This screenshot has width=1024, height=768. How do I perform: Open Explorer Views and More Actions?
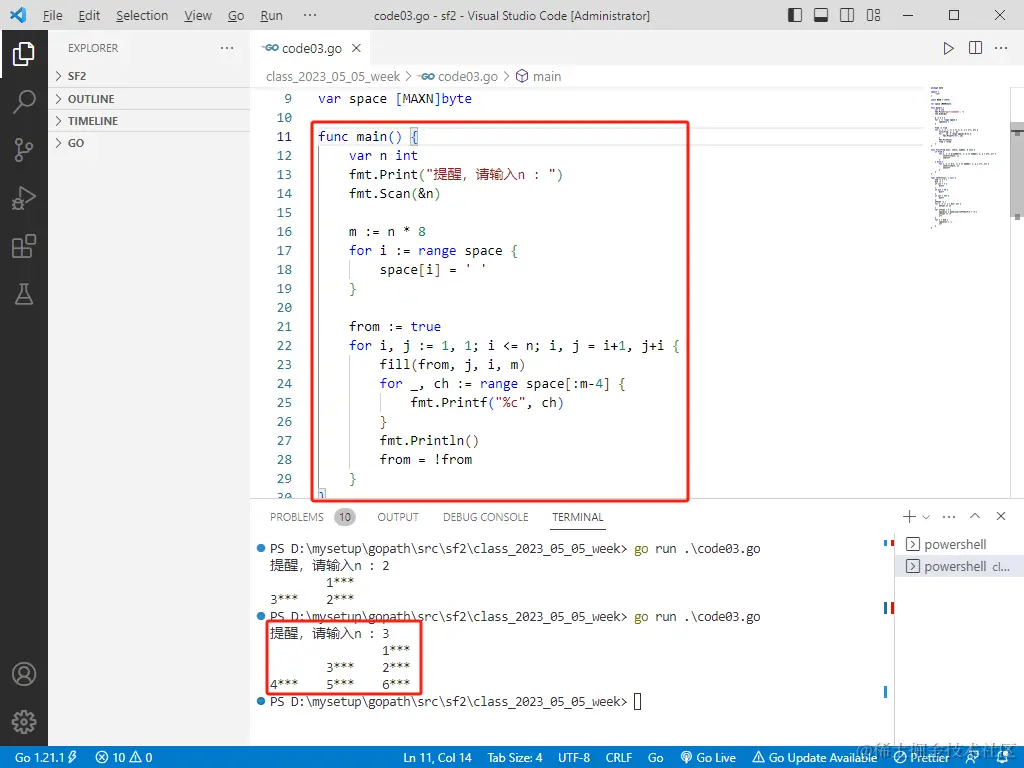tap(227, 48)
